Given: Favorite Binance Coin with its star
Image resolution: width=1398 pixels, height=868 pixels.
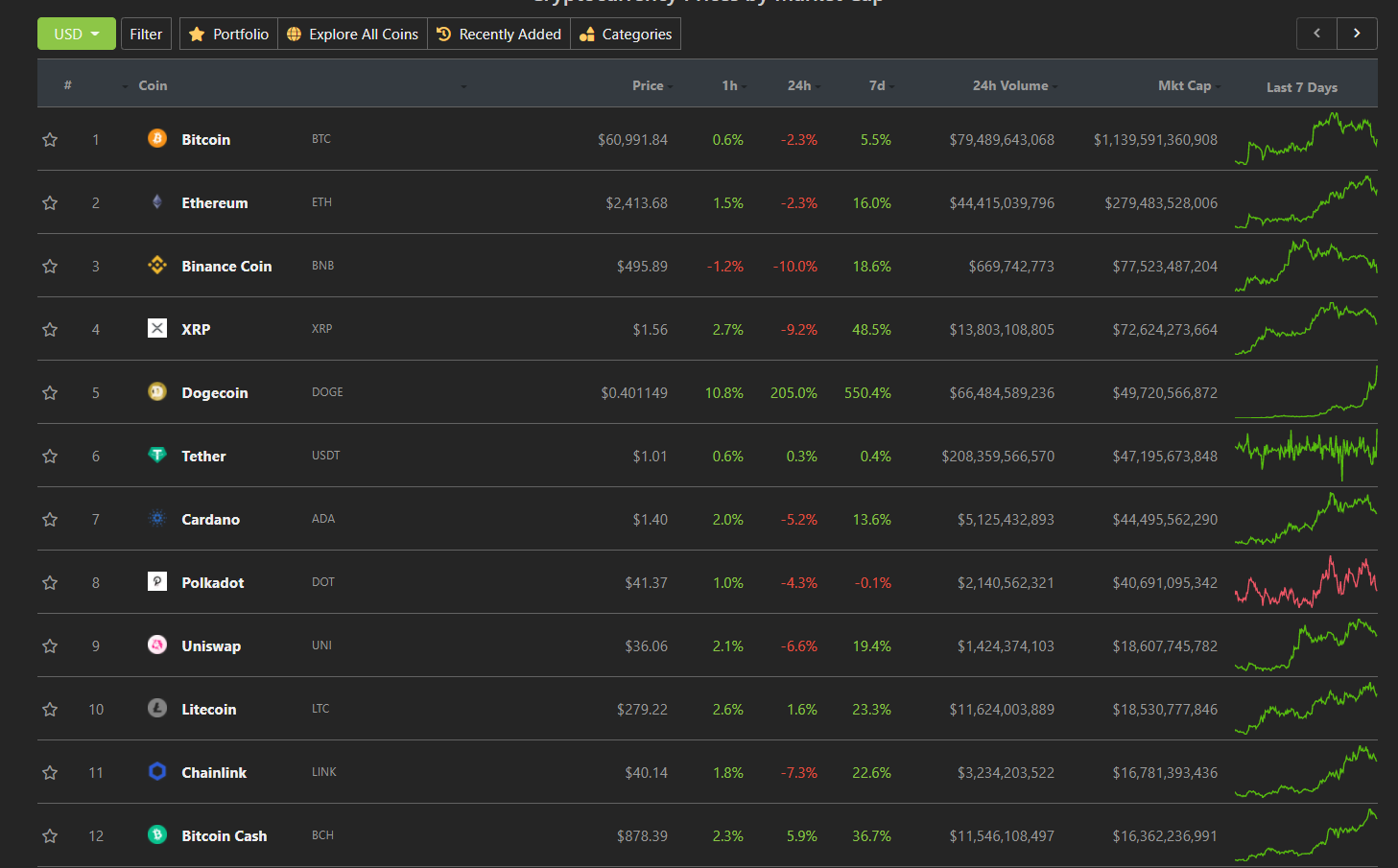Looking at the screenshot, I should (50, 267).
